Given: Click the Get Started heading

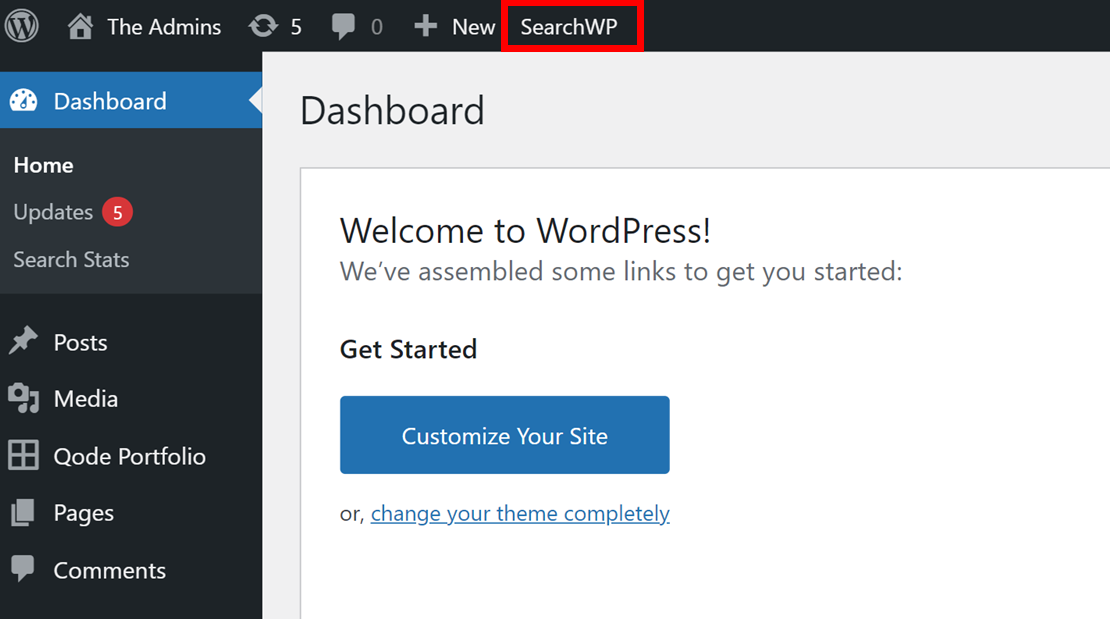Looking at the screenshot, I should click(408, 349).
